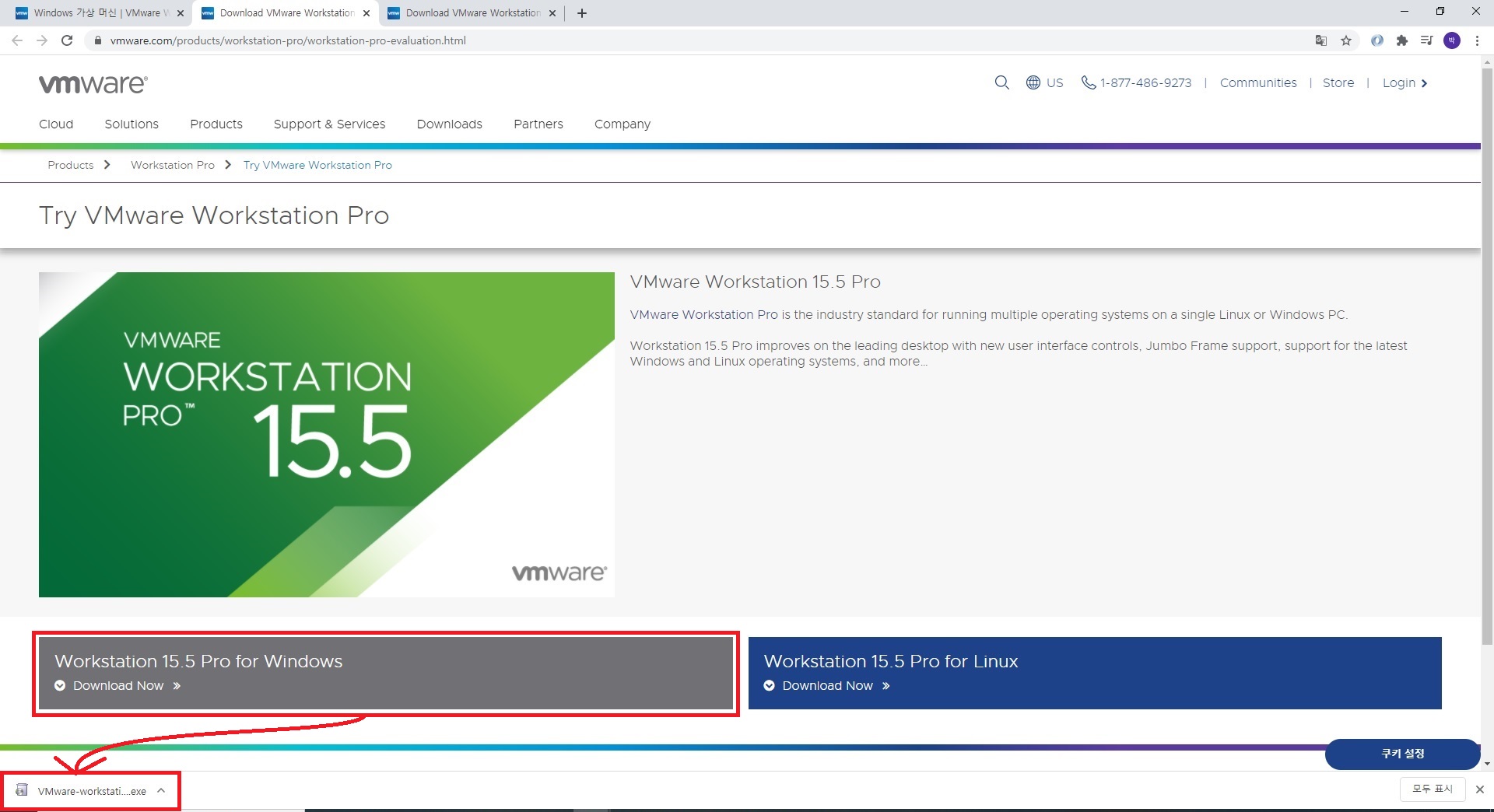Open the Chrome profile avatar
The height and width of the screenshot is (812, 1494).
pyautogui.click(x=1452, y=40)
